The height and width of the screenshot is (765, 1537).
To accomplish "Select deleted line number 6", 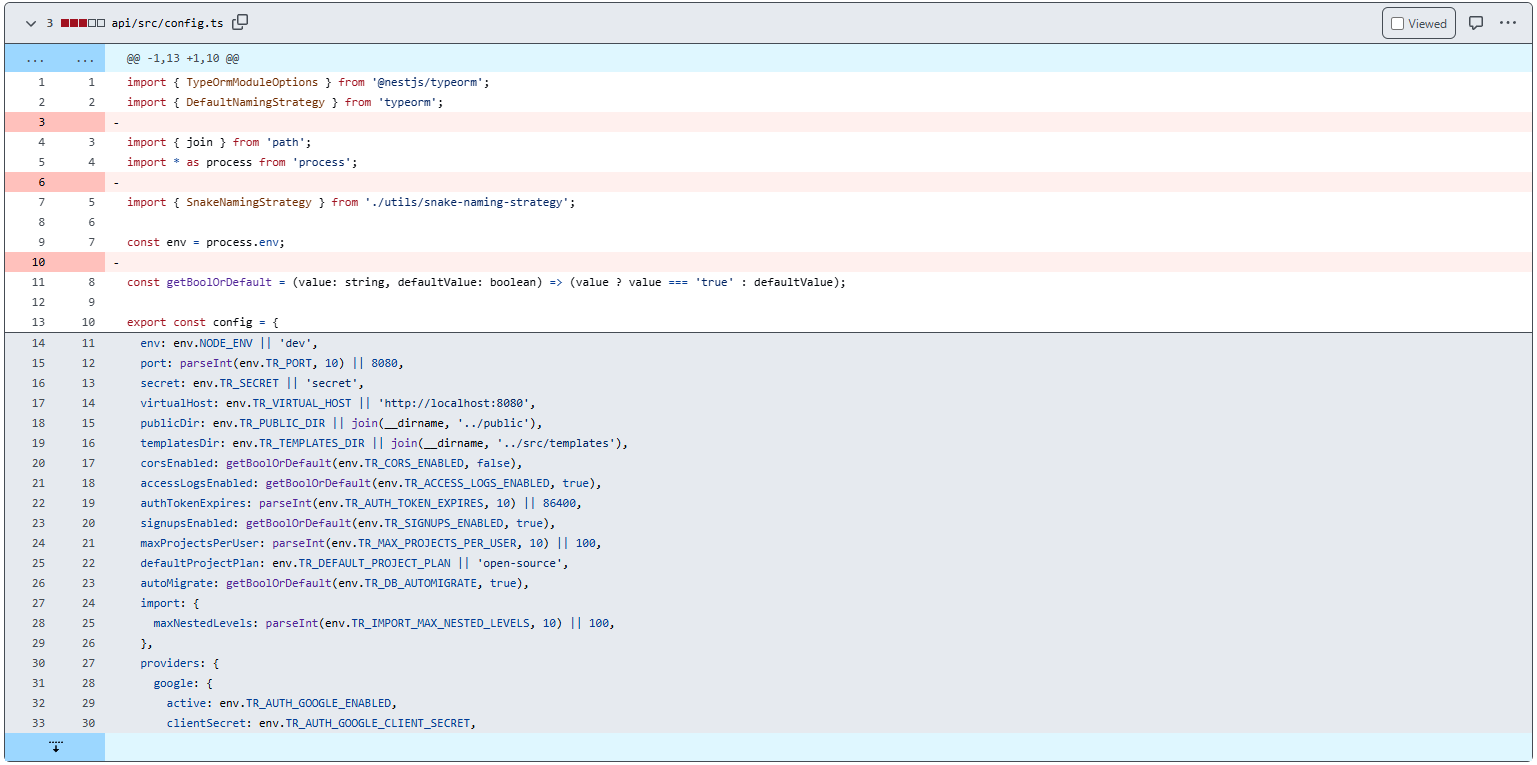I will pos(41,182).
